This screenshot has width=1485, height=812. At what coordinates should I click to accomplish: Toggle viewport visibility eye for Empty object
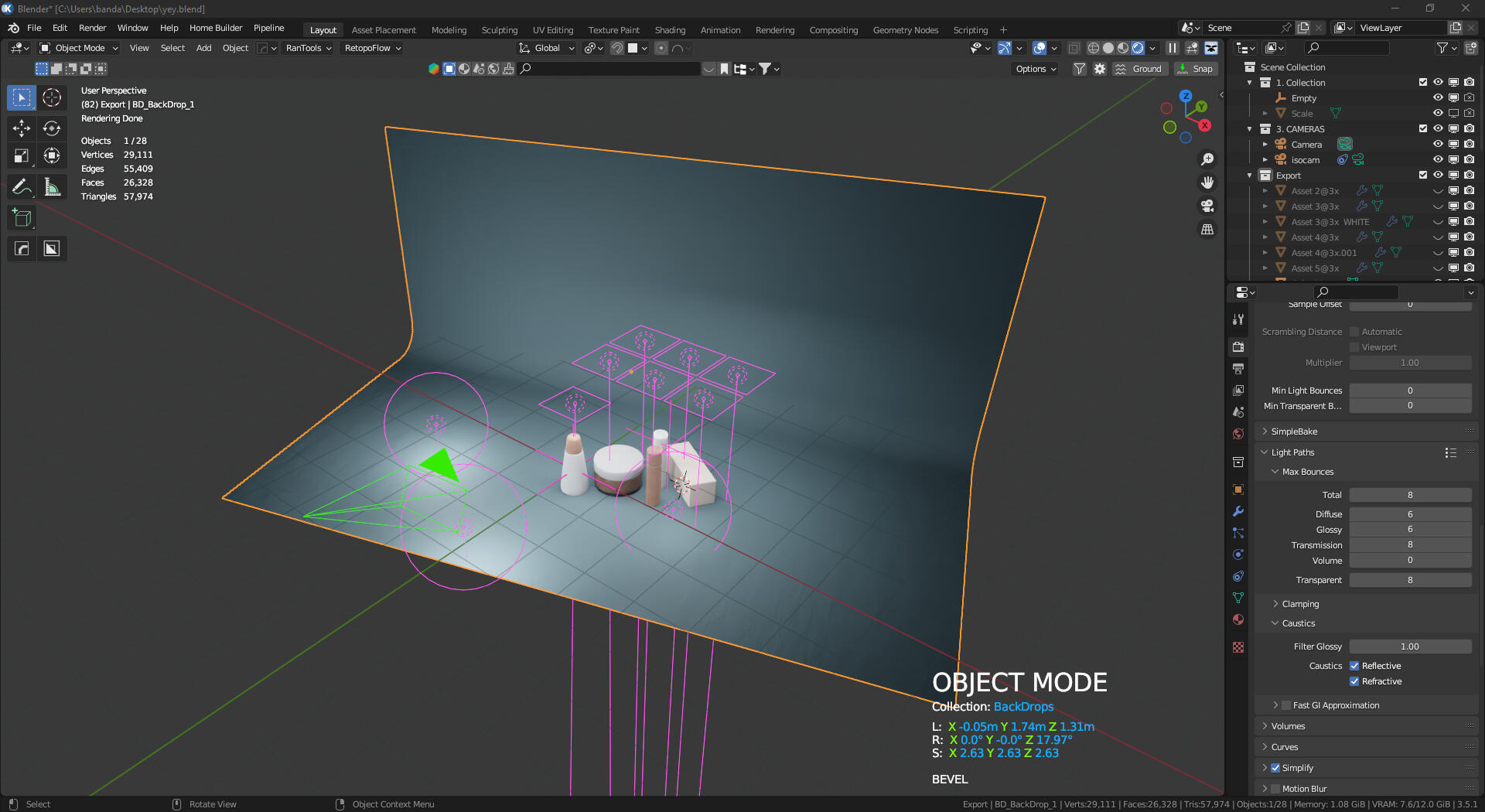coord(1438,97)
